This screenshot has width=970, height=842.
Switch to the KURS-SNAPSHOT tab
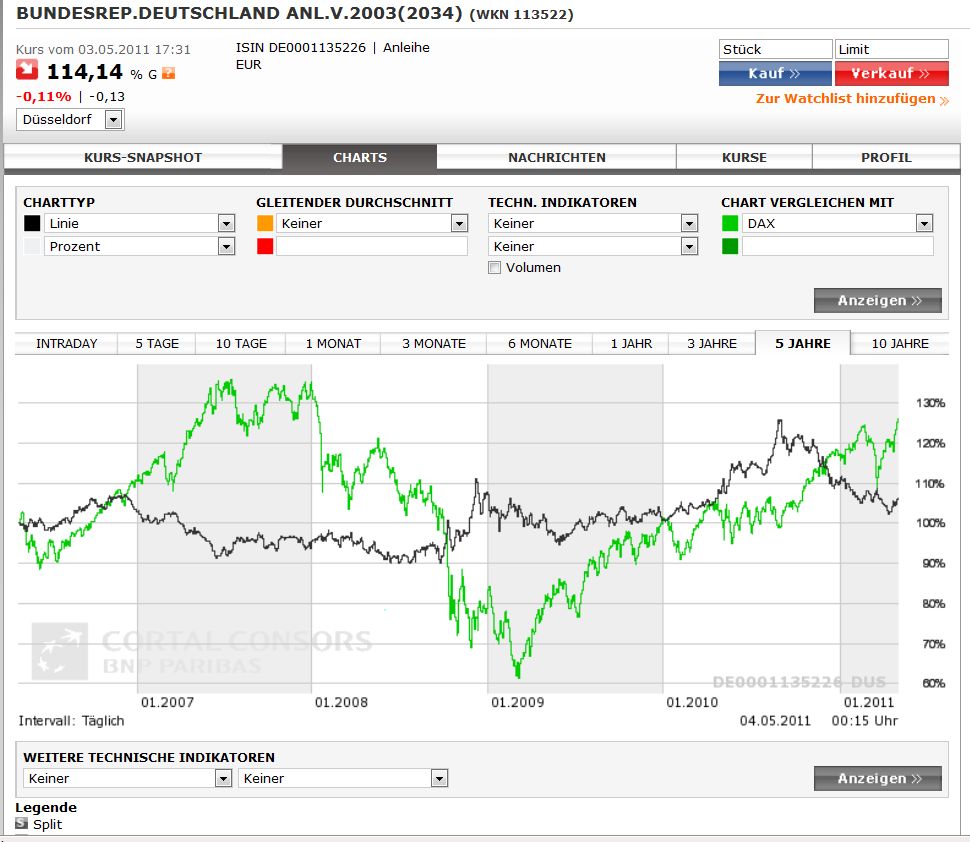tap(143, 157)
